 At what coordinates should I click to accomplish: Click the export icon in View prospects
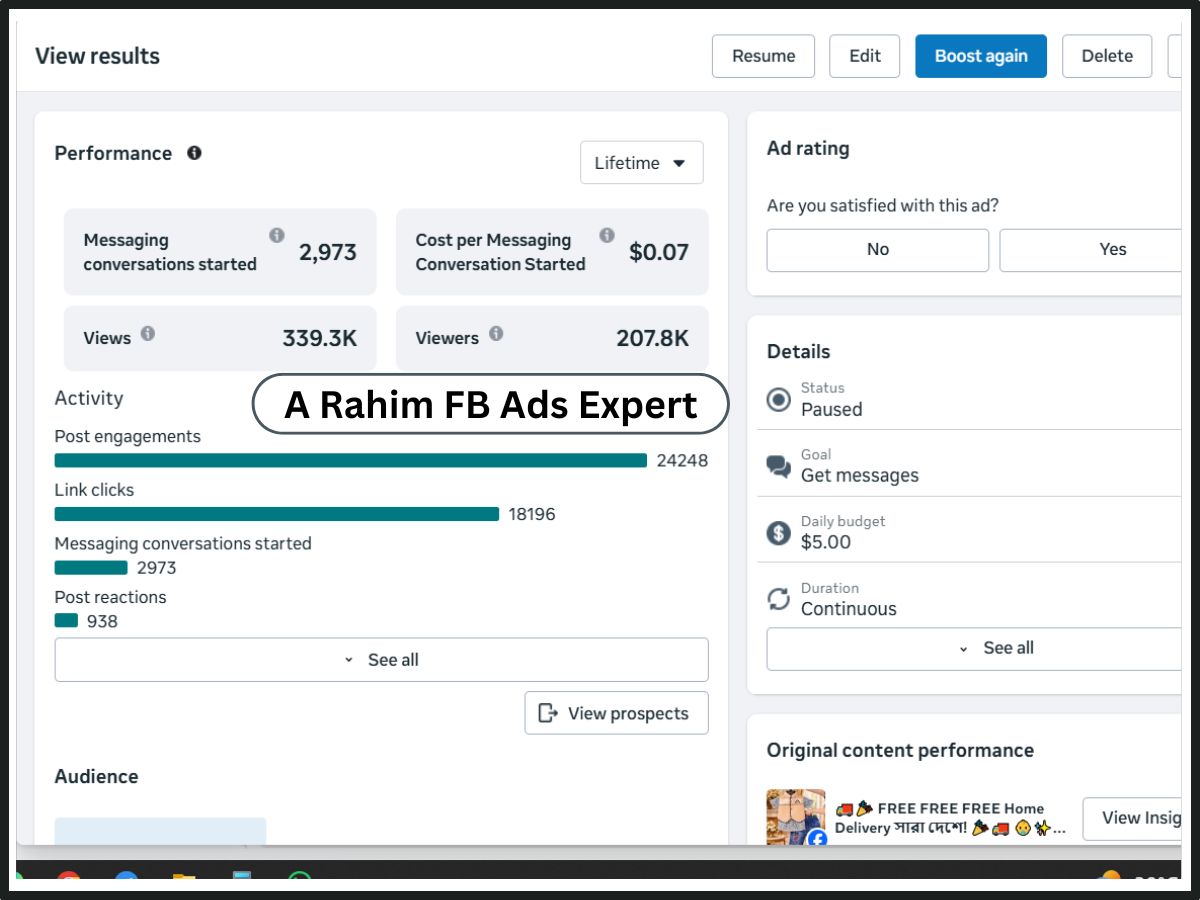click(x=548, y=713)
